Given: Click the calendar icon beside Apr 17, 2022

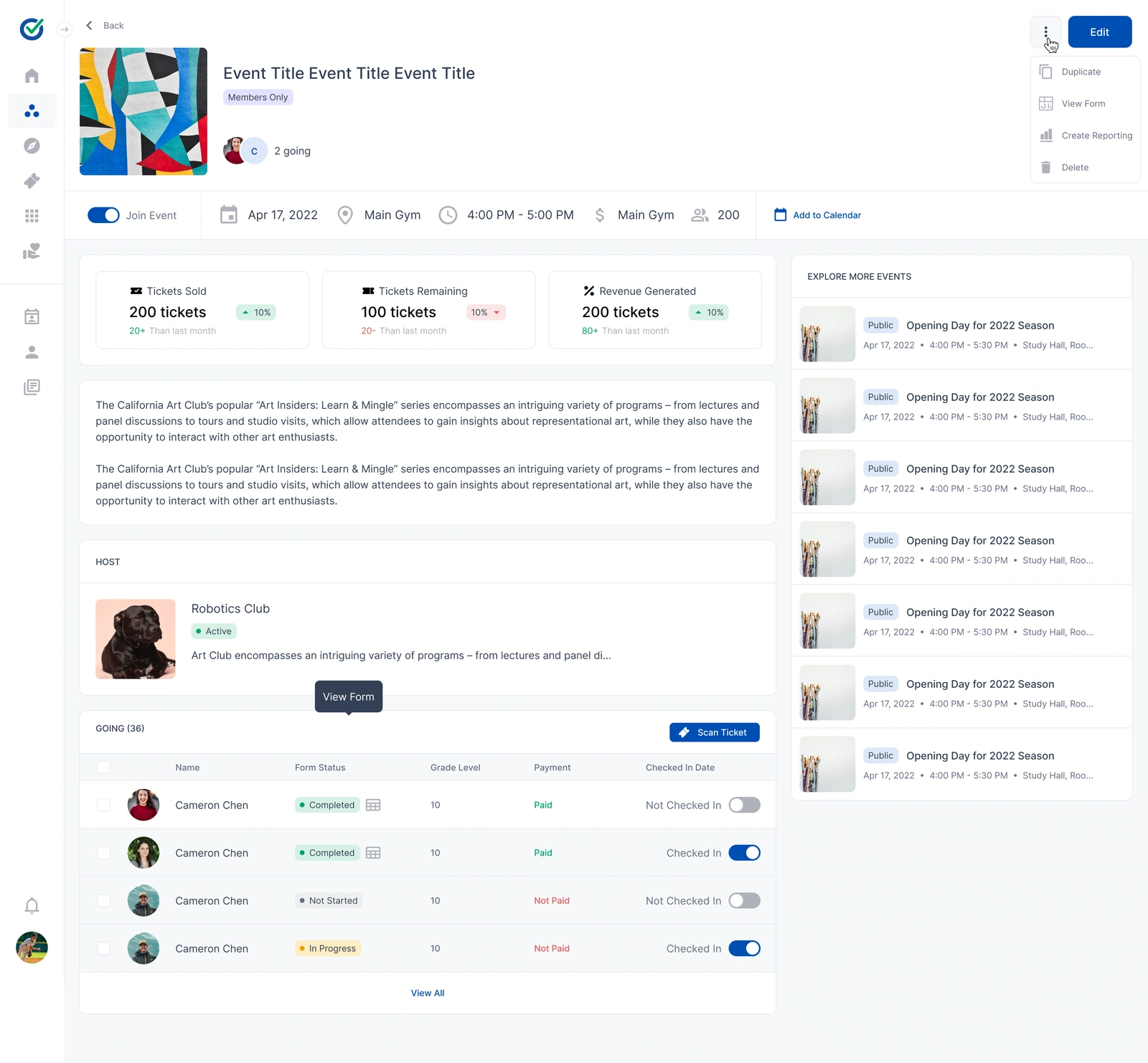Looking at the screenshot, I should [229, 214].
